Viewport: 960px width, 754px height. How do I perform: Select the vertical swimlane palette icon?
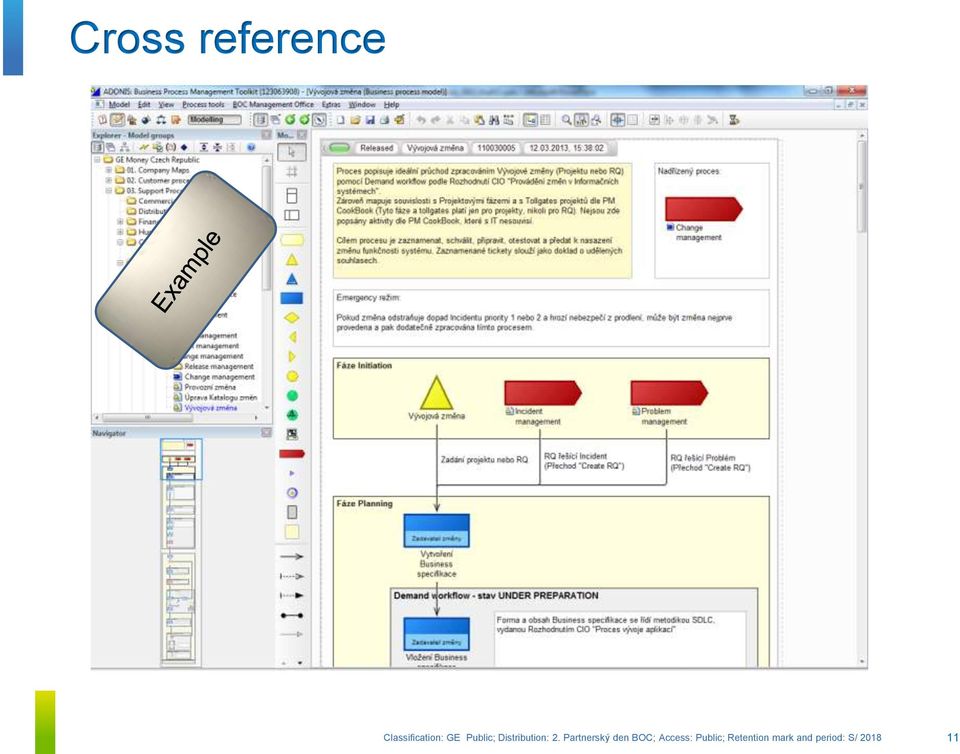click(292, 195)
